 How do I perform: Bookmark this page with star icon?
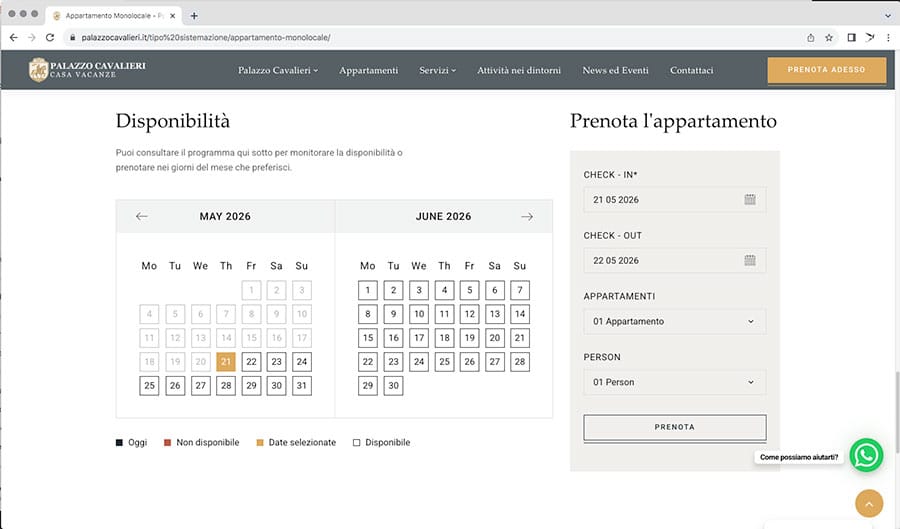click(829, 37)
